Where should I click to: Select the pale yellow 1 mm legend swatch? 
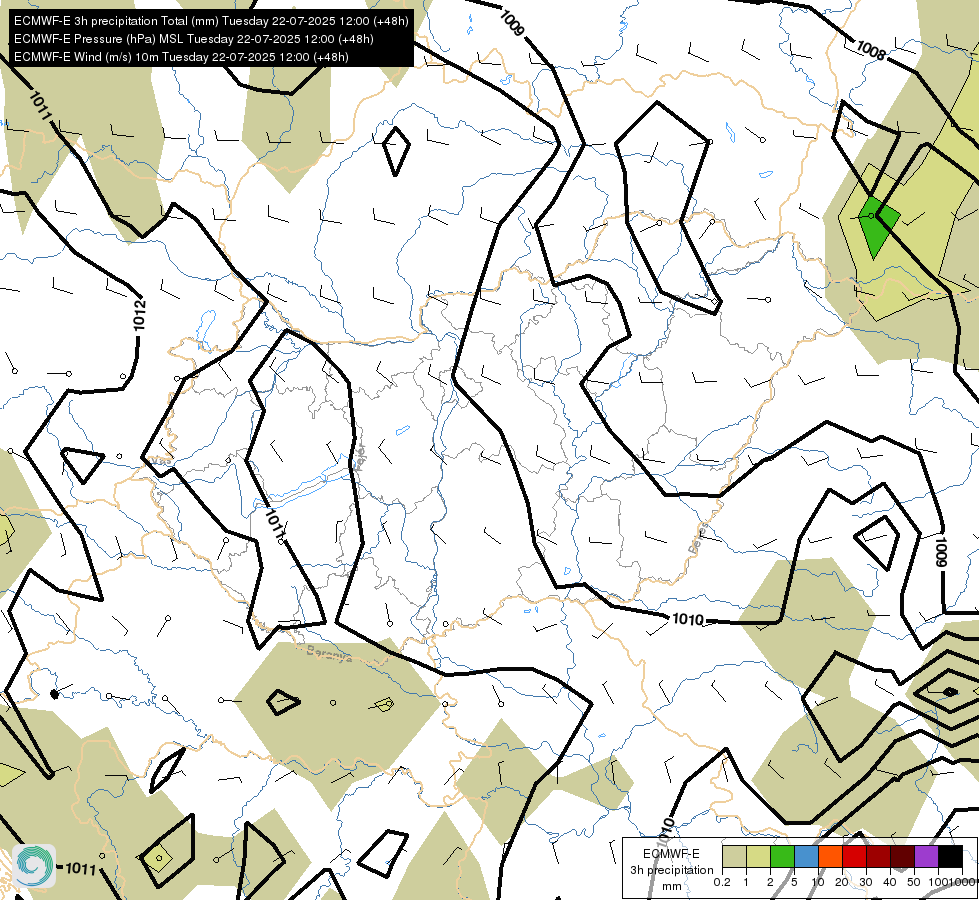pyautogui.click(x=758, y=856)
